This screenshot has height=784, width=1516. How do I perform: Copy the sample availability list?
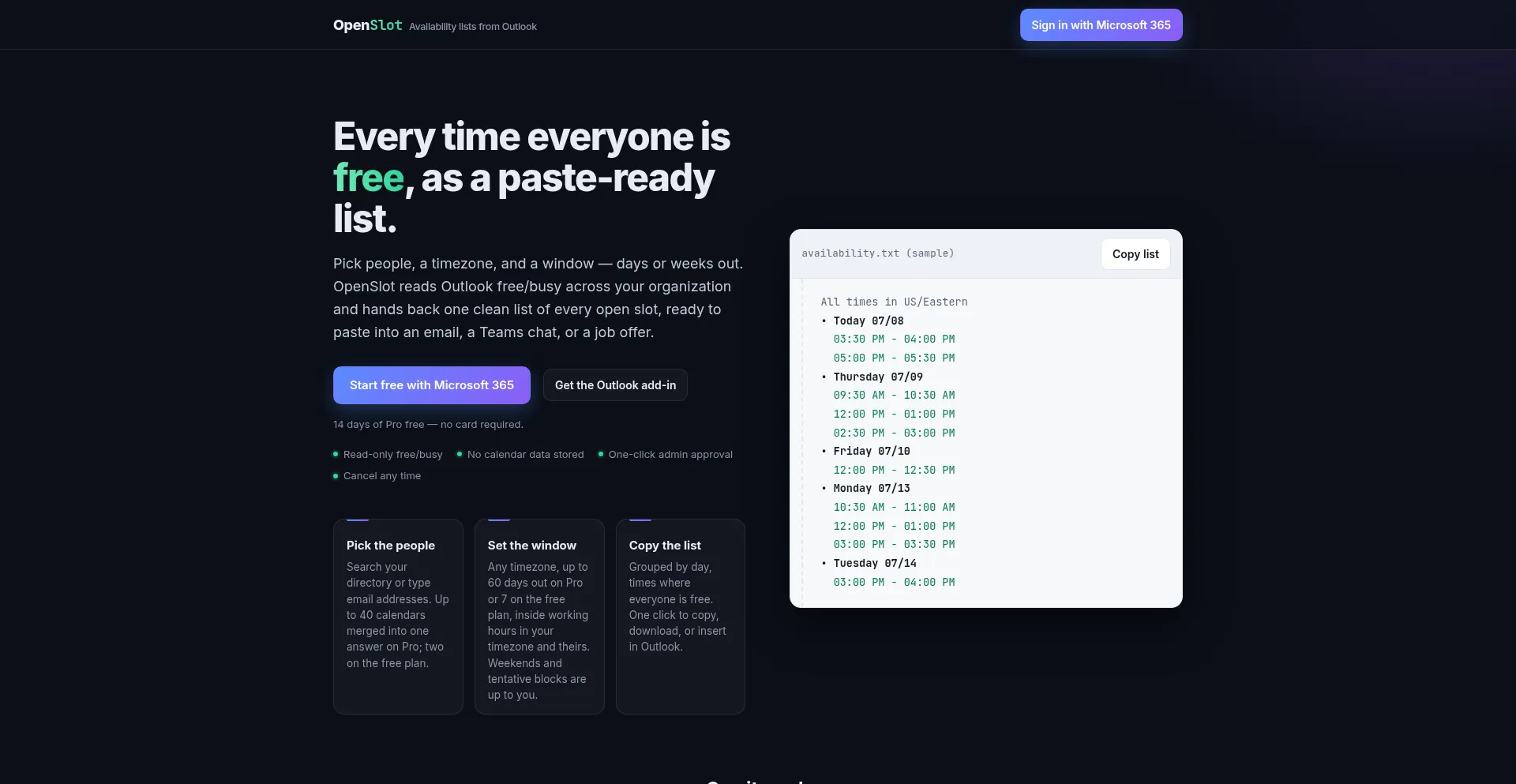pyautogui.click(x=1135, y=254)
